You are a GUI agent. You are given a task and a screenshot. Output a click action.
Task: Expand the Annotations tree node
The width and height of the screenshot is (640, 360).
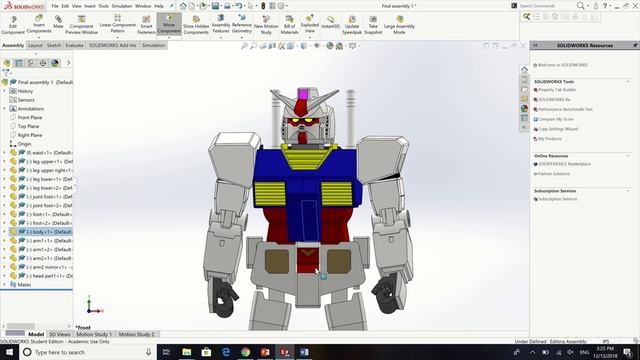4,109
